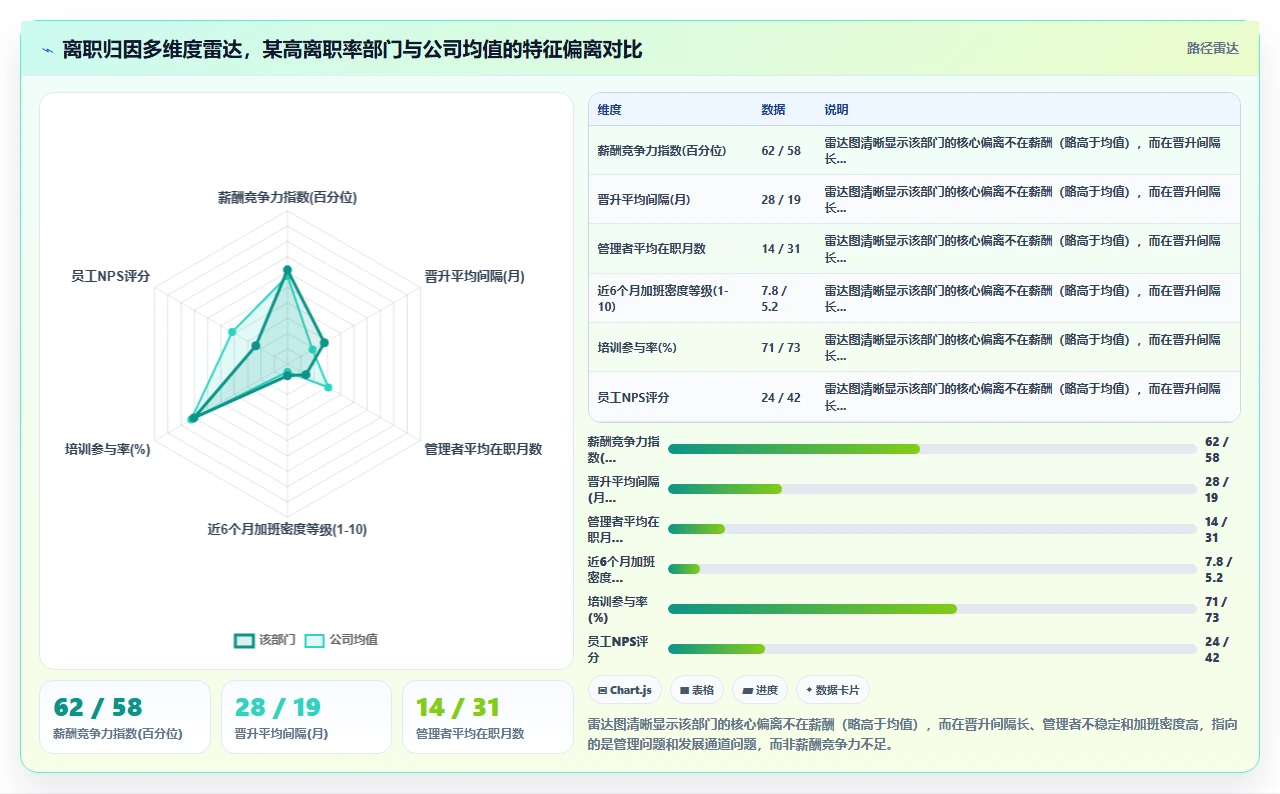Click the summary paragraph below the tag buttons
Screen dimensions: 1280x794
912,735
